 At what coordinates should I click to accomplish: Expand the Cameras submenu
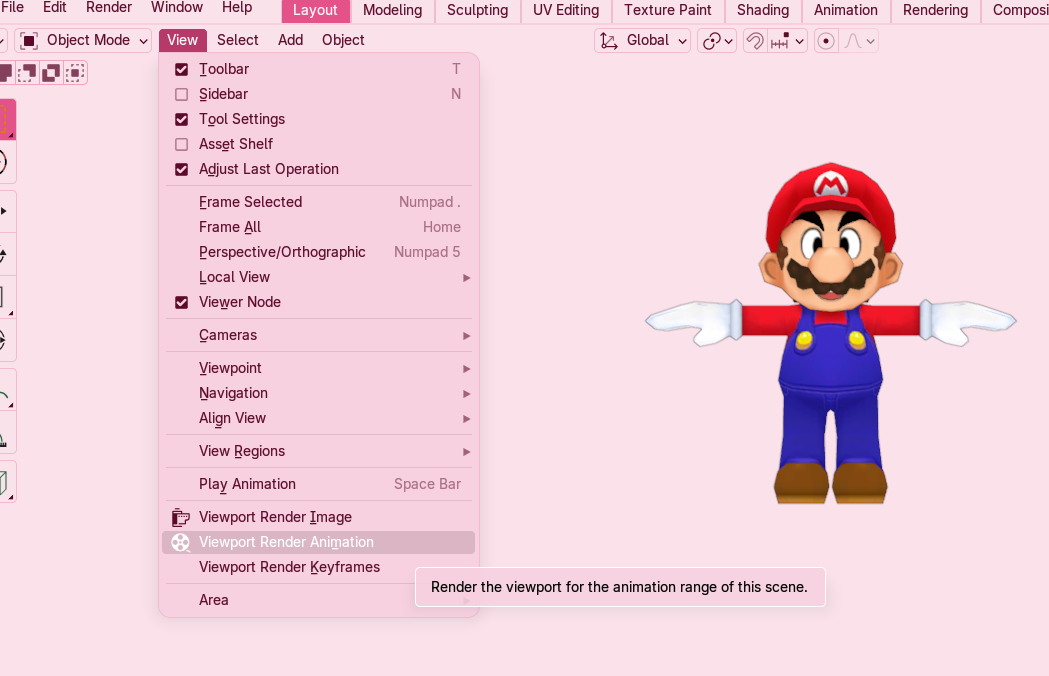pos(318,335)
